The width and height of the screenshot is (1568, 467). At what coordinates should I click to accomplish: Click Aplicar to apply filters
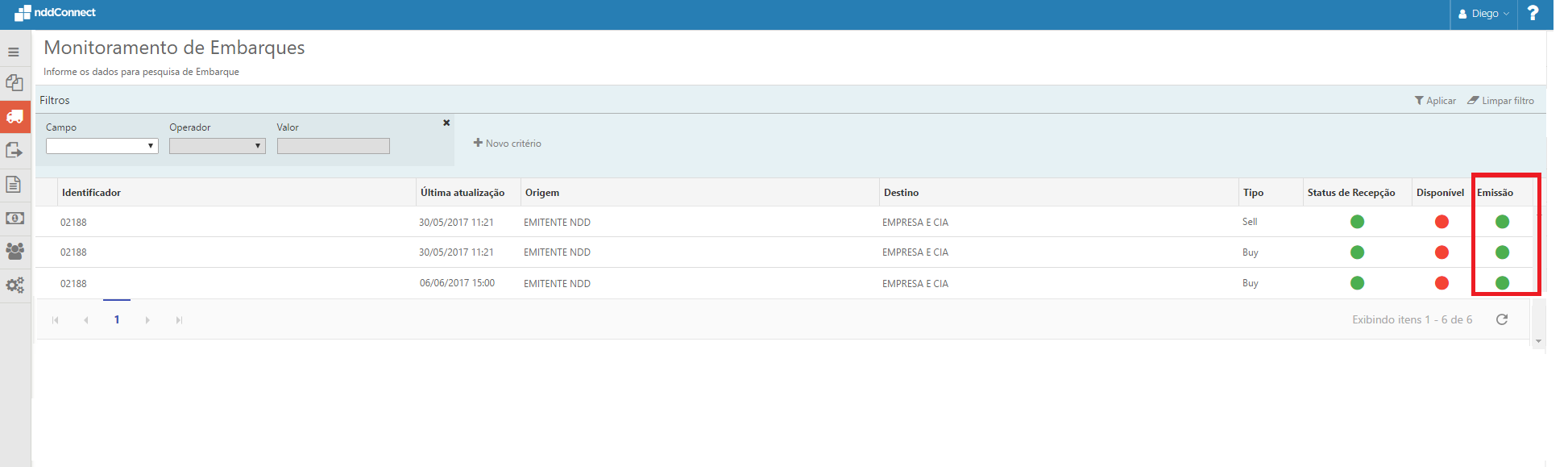pos(1435,101)
